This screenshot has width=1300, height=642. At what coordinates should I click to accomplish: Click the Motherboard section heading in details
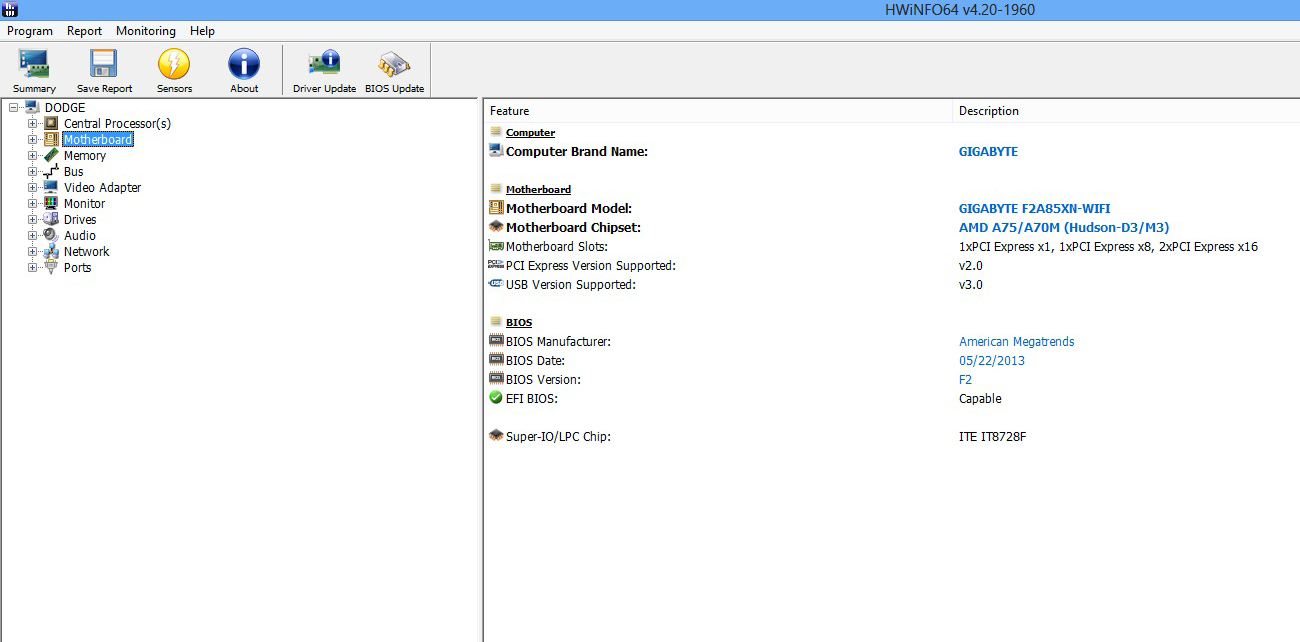coord(539,189)
